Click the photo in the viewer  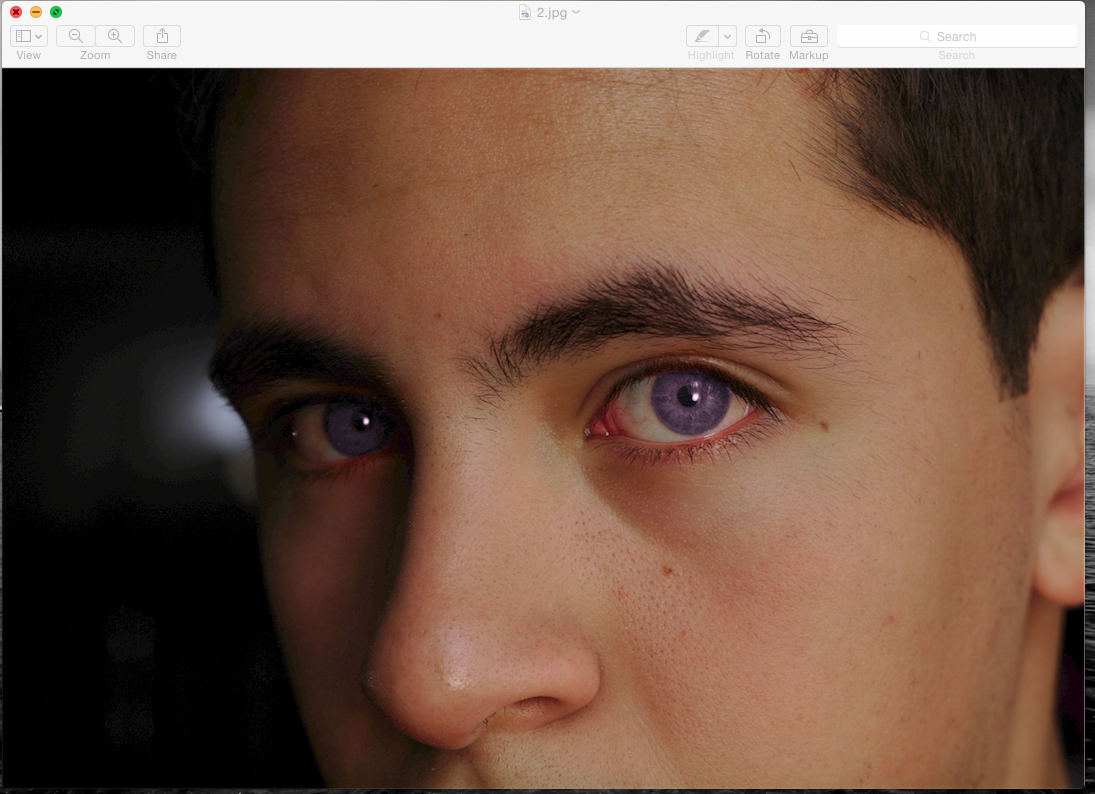[x=543, y=428]
